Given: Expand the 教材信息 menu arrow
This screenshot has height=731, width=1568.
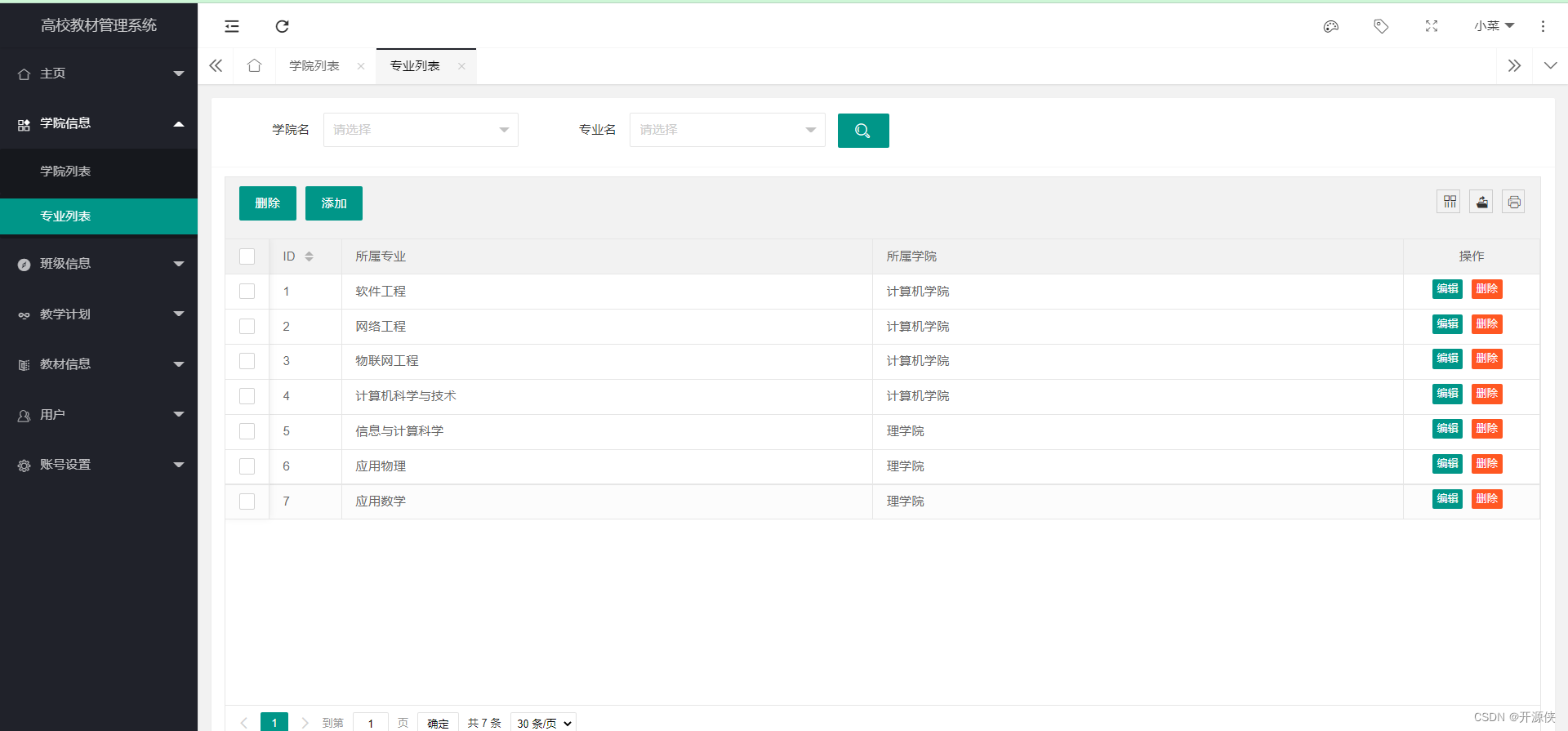Looking at the screenshot, I should tap(179, 364).
